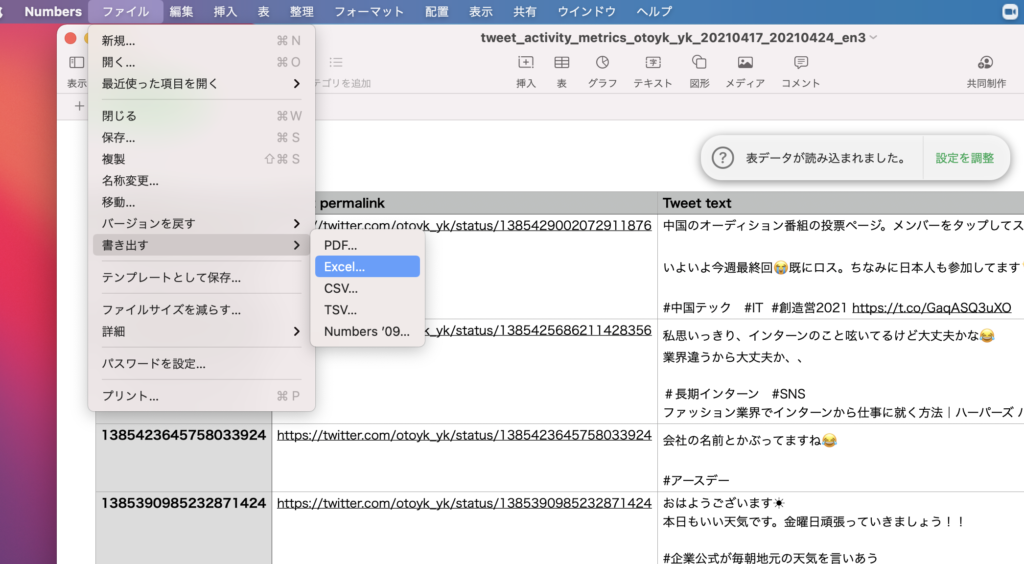Select ID cell 1385423645758033924
This screenshot has width=1024, height=564.
tap(184, 457)
